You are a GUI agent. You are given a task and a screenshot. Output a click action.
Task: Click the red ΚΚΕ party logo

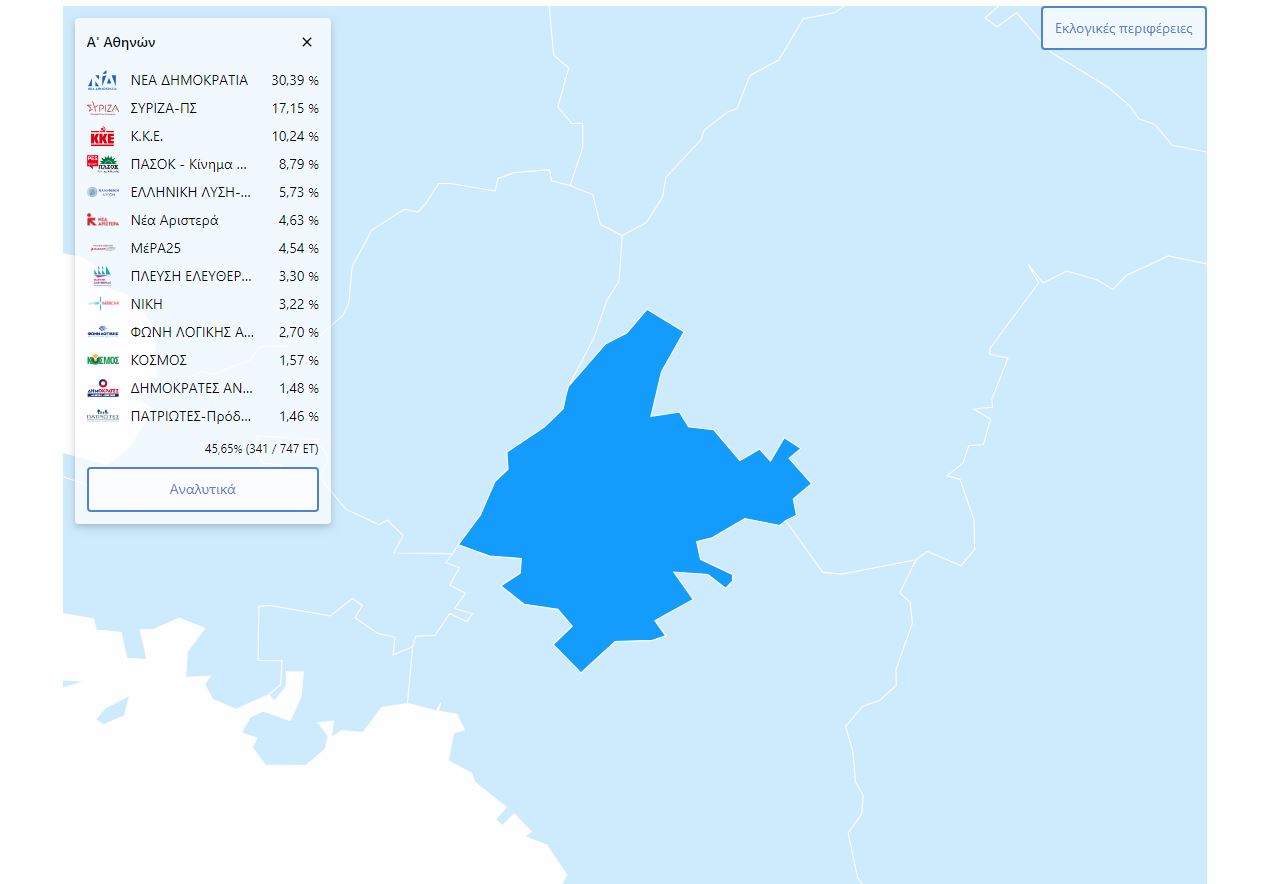pos(103,136)
